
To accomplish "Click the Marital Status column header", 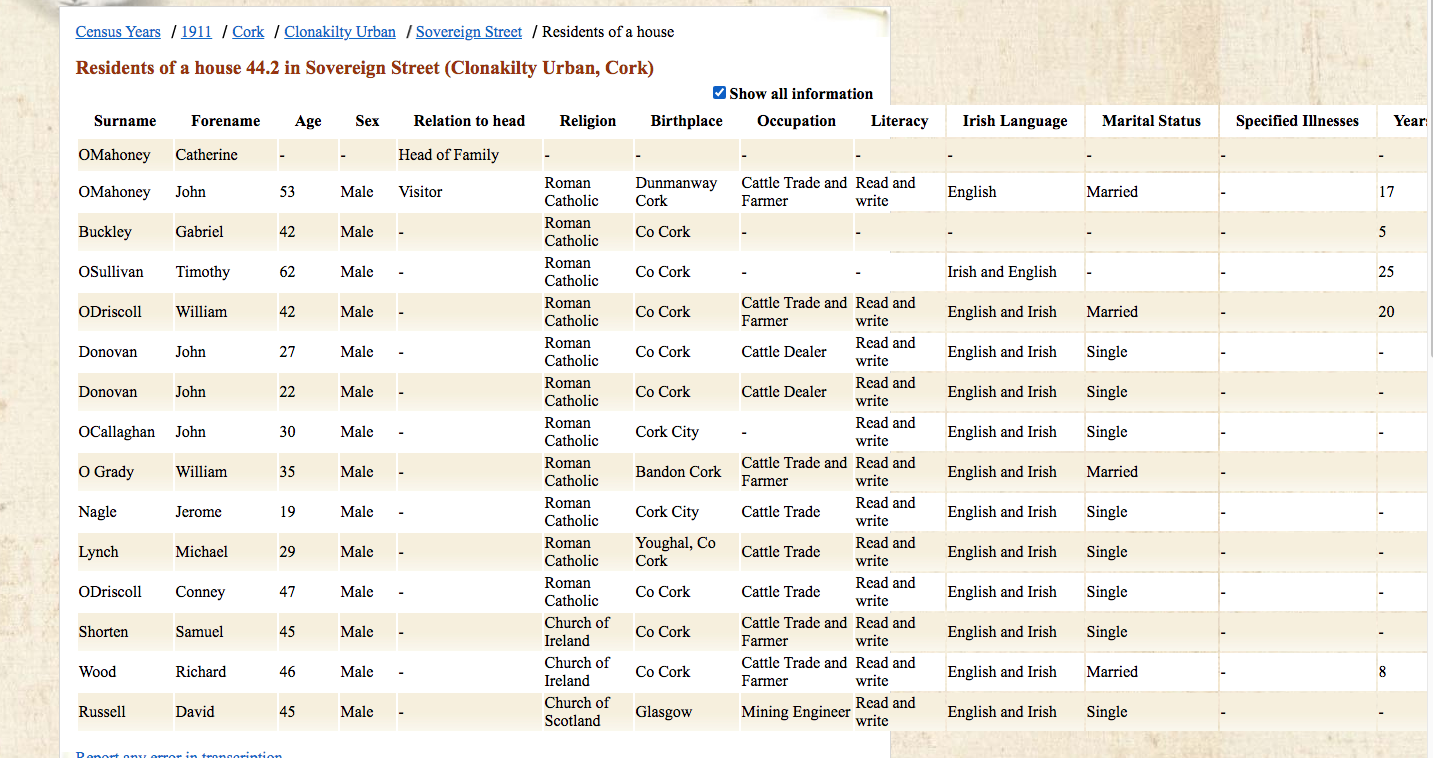I will (1152, 121).
